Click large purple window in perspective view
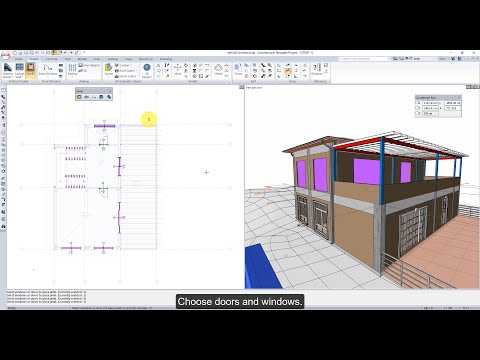 (366, 171)
